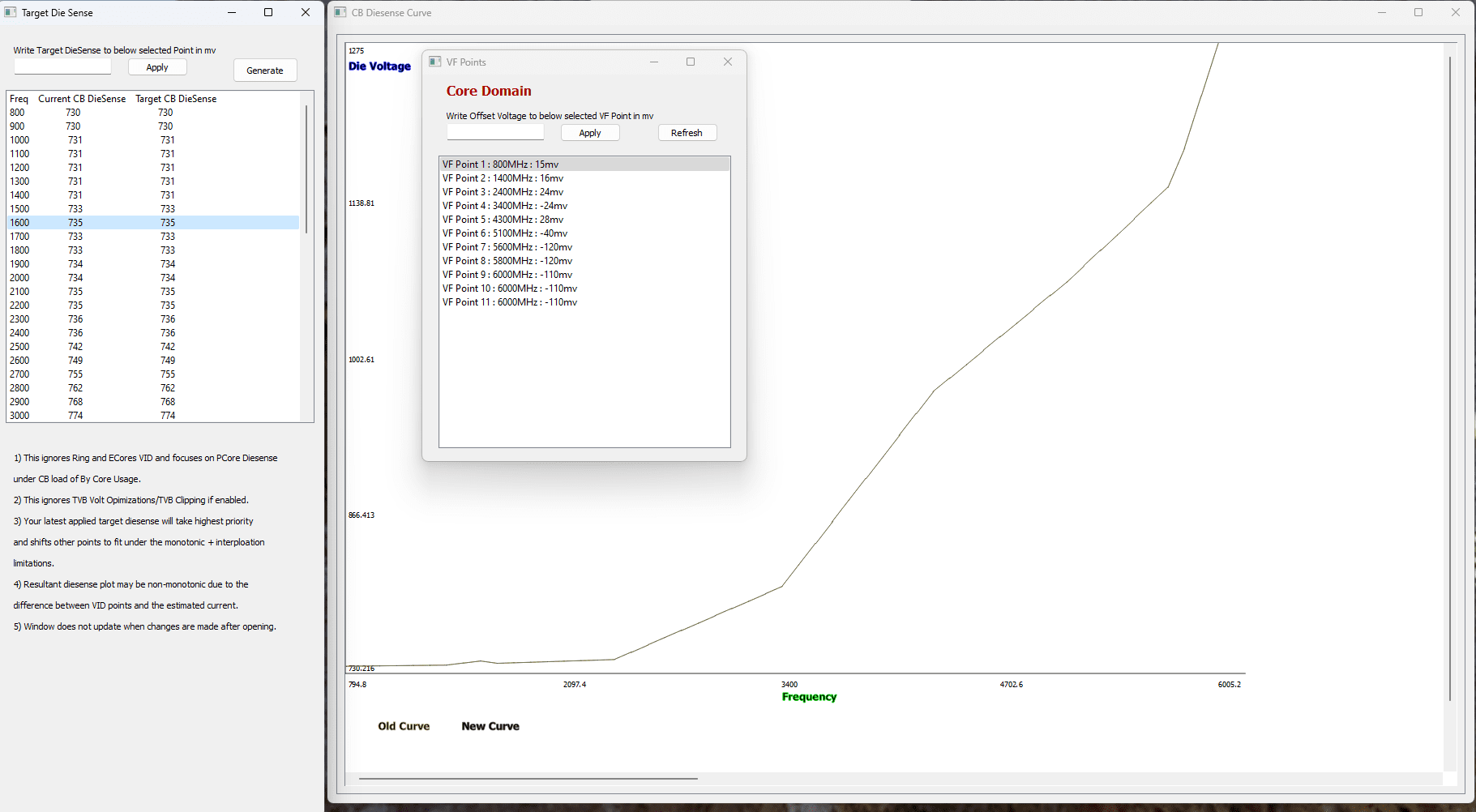The height and width of the screenshot is (812, 1476).
Task: Select the 1400 frequency row
Action: click(x=153, y=195)
